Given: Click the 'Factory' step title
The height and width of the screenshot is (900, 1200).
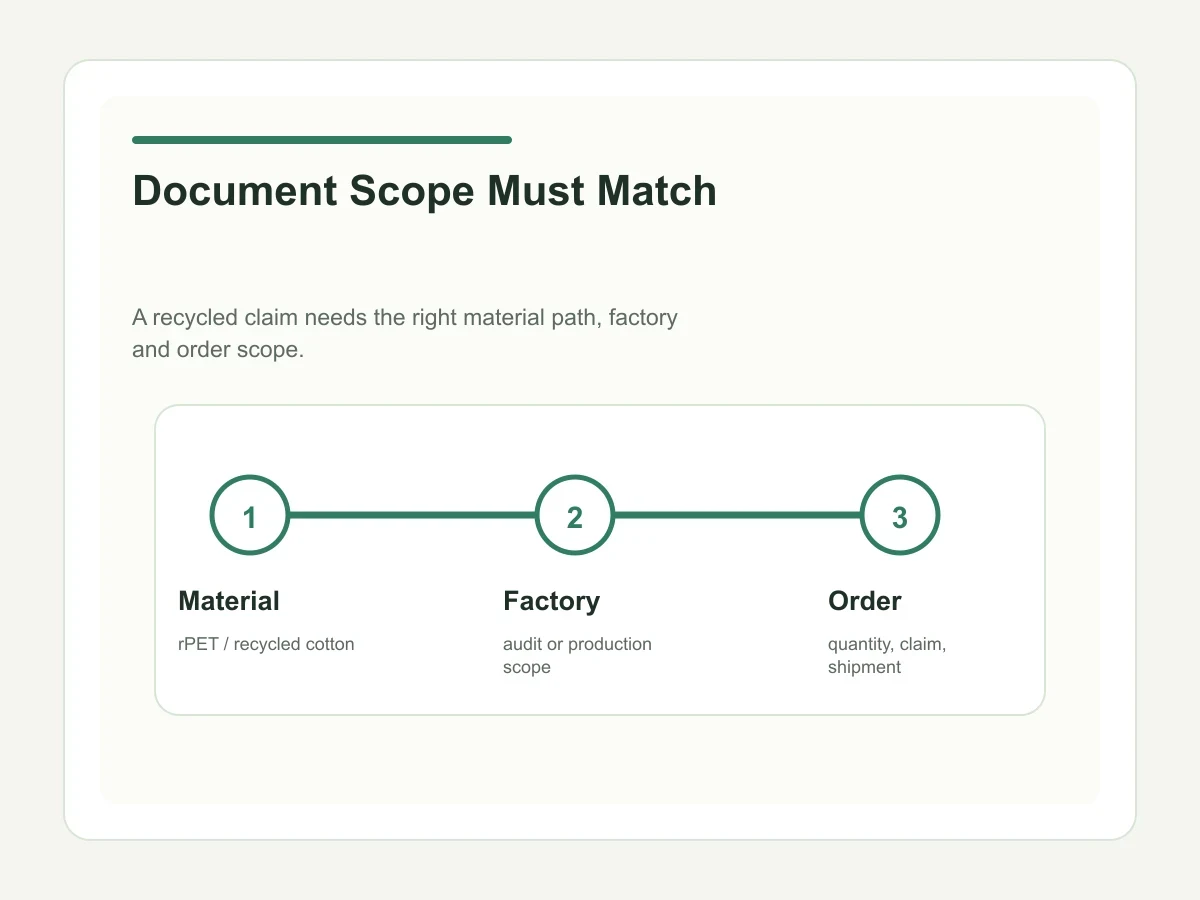Looking at the screenshot, I should [552, 601].
